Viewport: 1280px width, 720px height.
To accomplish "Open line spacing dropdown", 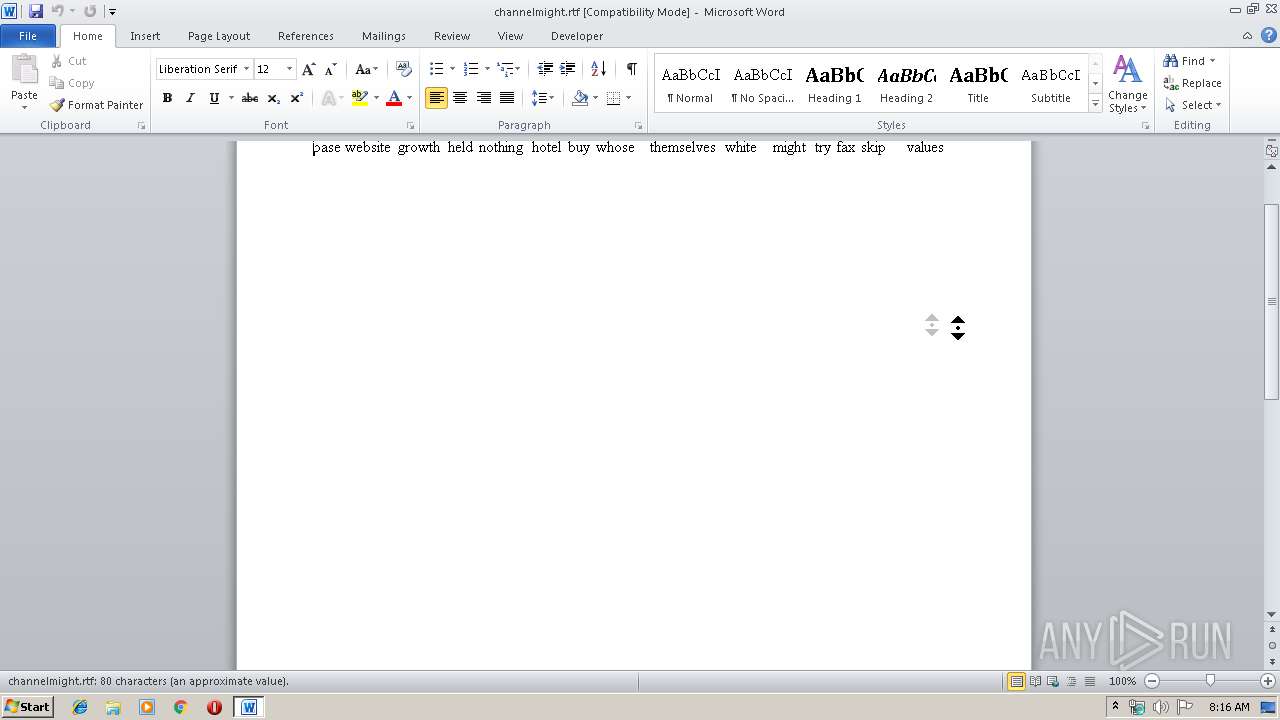I will (x=543, y=98).
